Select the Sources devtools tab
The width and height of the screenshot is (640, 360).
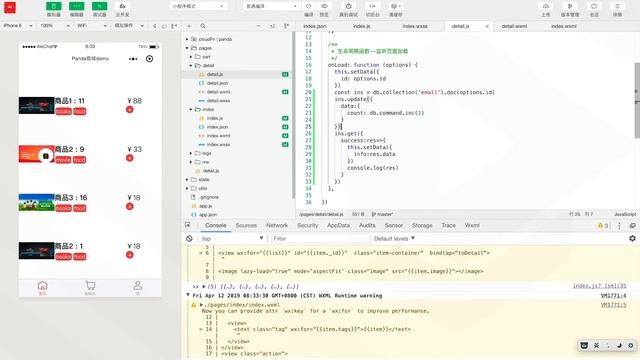click(x=246, y=225)
